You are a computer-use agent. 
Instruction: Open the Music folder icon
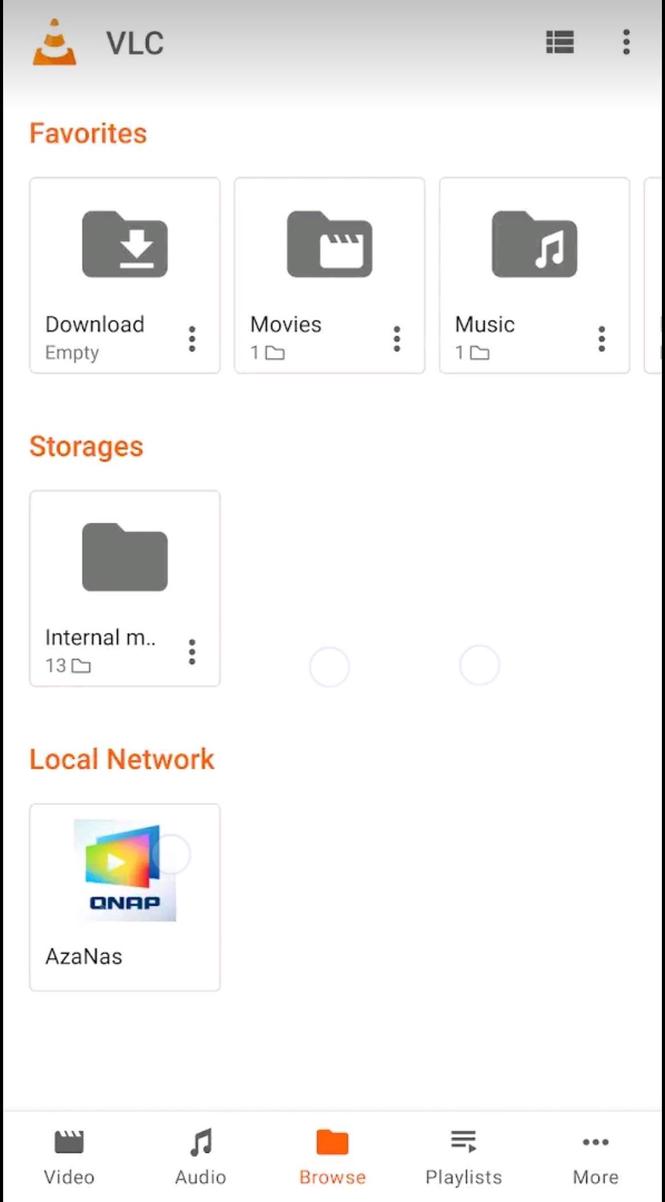pyautogui.click(x=534, y=245)
